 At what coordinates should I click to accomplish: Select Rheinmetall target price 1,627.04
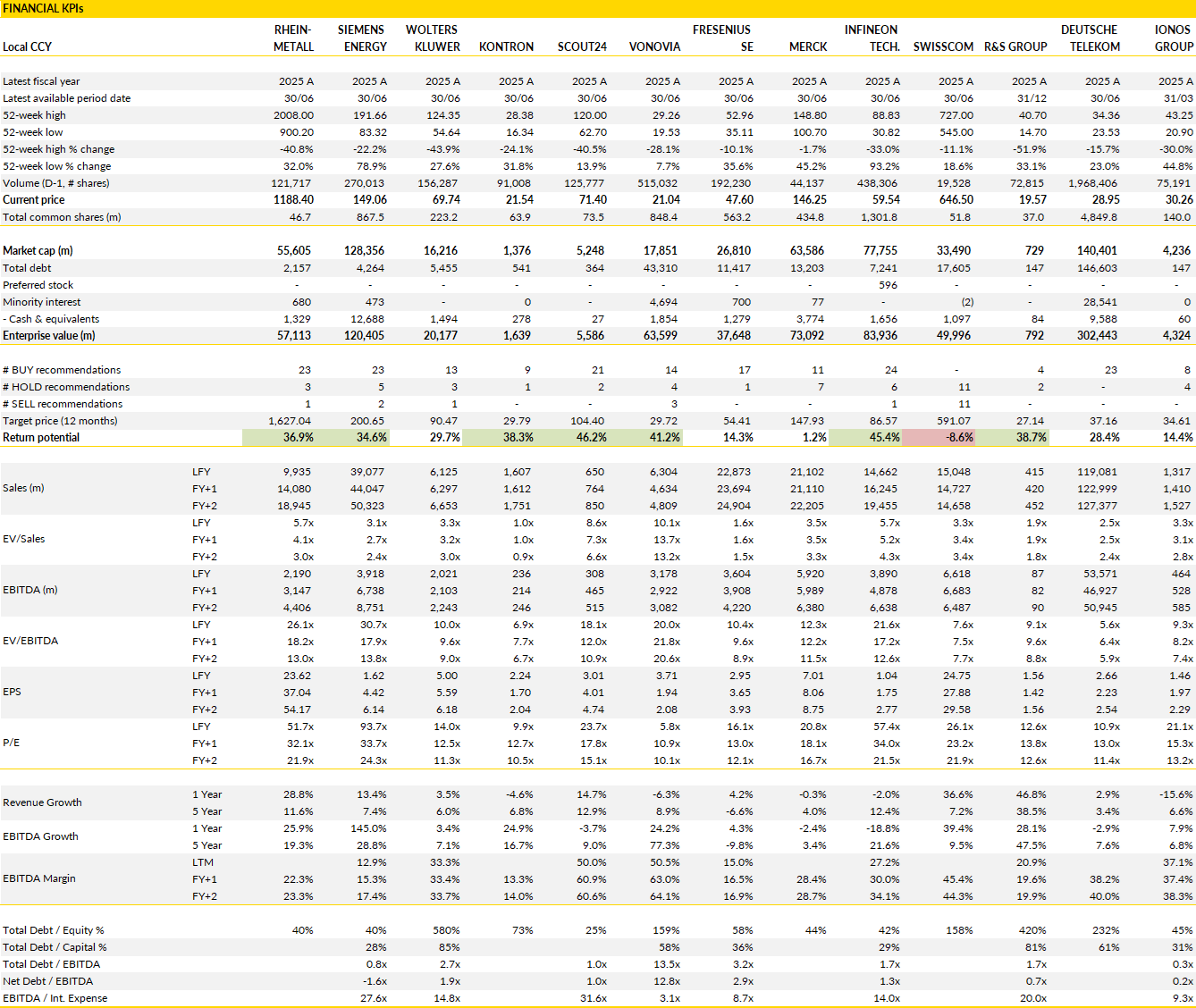click(x=290, y=421)
